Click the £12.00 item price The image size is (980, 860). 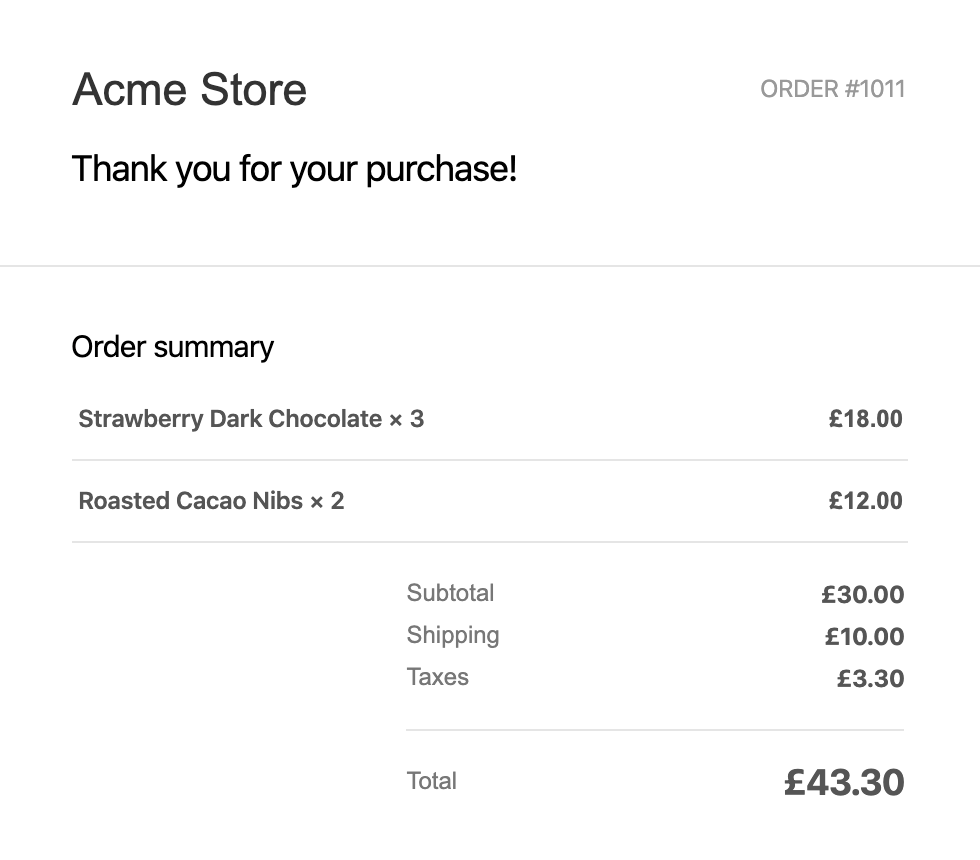click(x=866, y=501)
